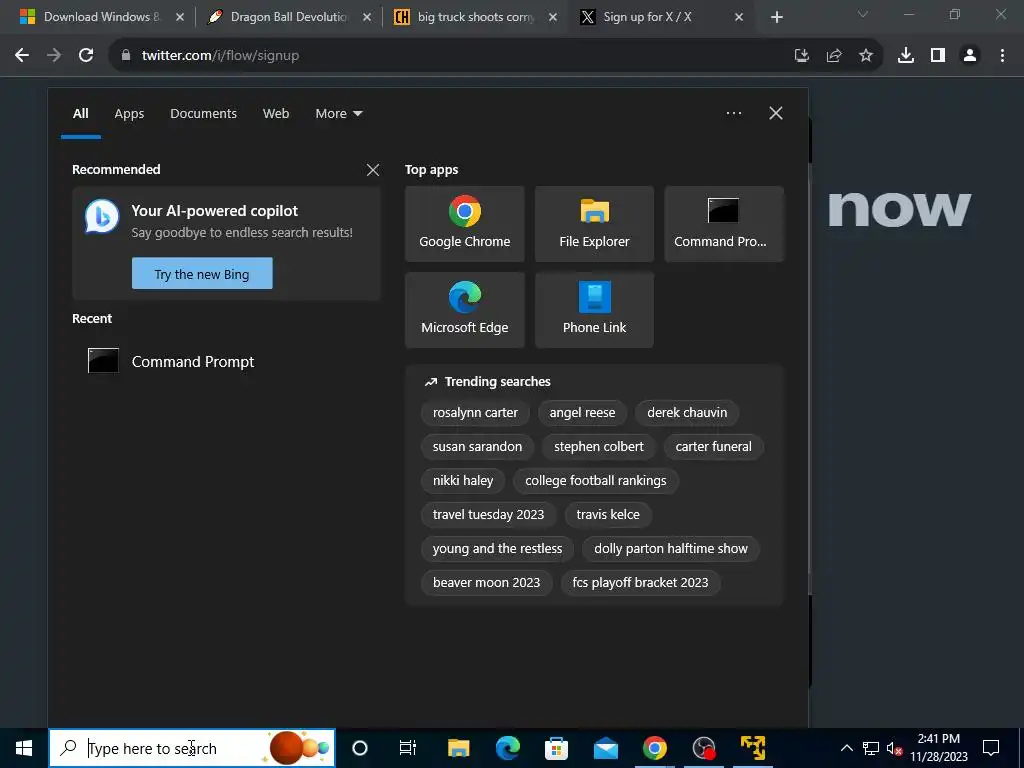The width and height of the screenshot is (1024, 768).
Task: Open File Explorer tile in Top apps
Action: [x=594, y=224]
